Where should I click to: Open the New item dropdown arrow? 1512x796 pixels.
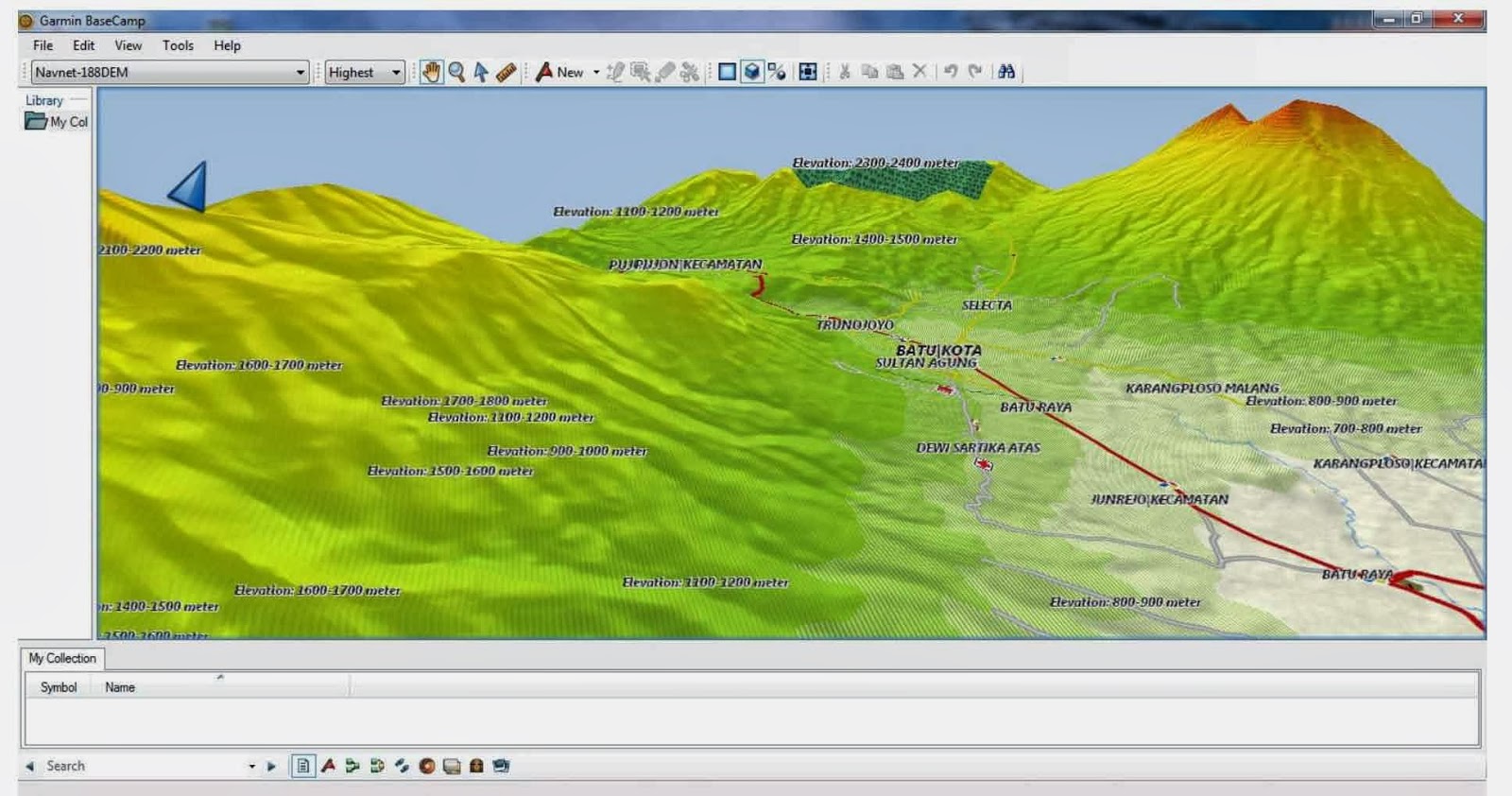(596, 72)
